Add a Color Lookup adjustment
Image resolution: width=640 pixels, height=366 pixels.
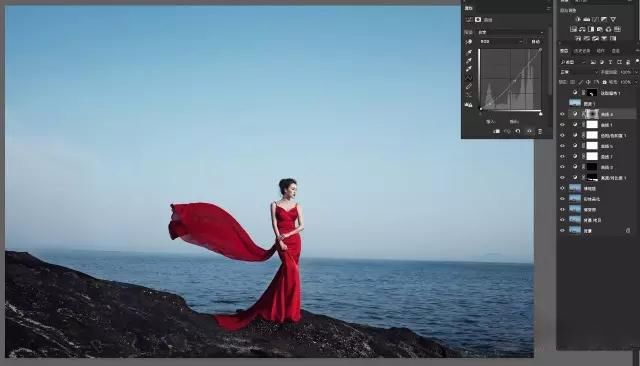point(618,29)
